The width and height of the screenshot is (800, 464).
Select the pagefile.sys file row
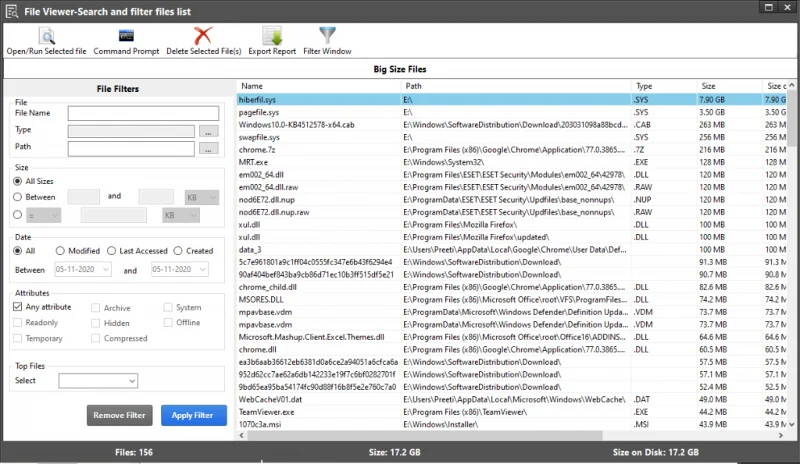tap(512, 112)
